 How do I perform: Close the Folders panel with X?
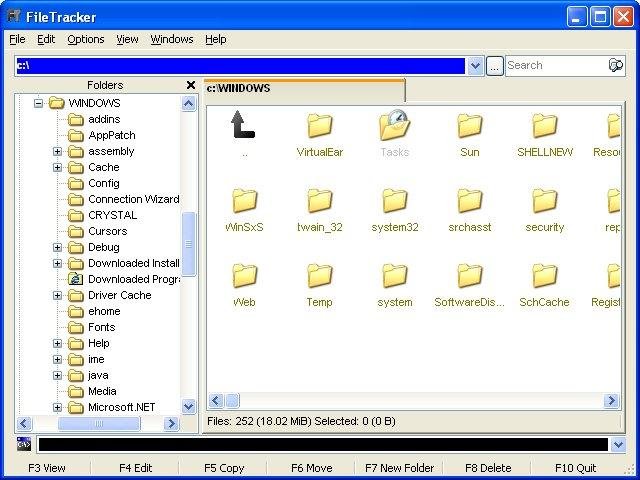[191, 85]
